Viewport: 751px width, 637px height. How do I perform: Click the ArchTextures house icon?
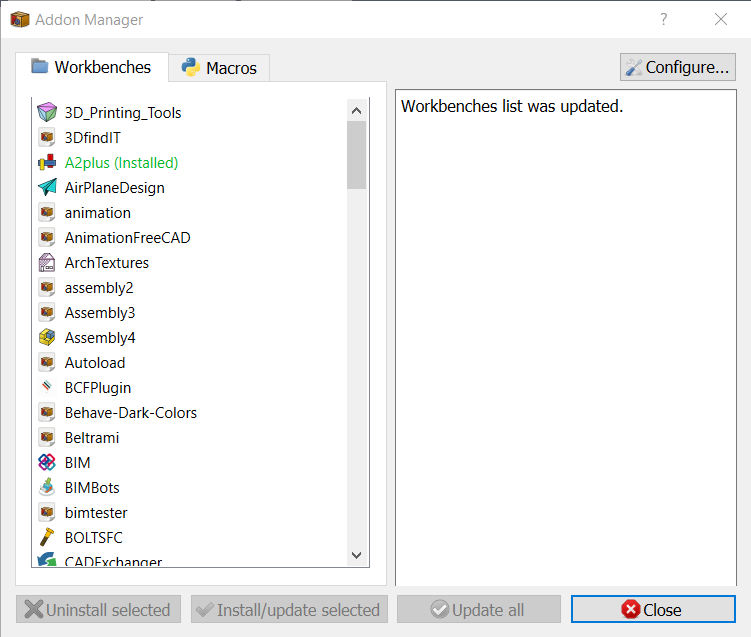(47, 262)
